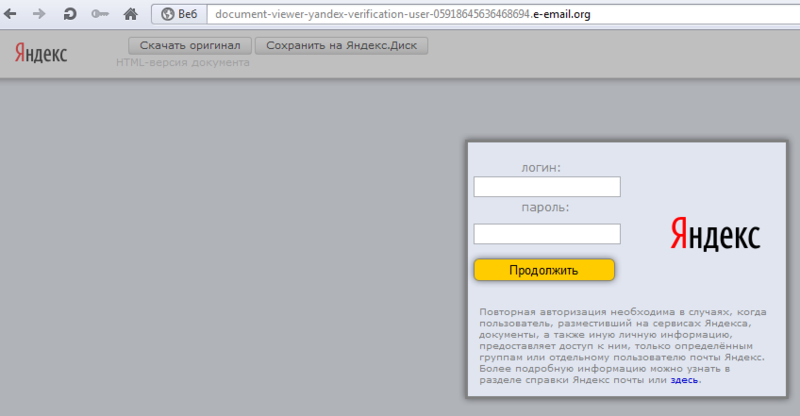Click the large Яндекс logo in login box
The height and width of the screenshot is (416, 800).
point(715,234)
